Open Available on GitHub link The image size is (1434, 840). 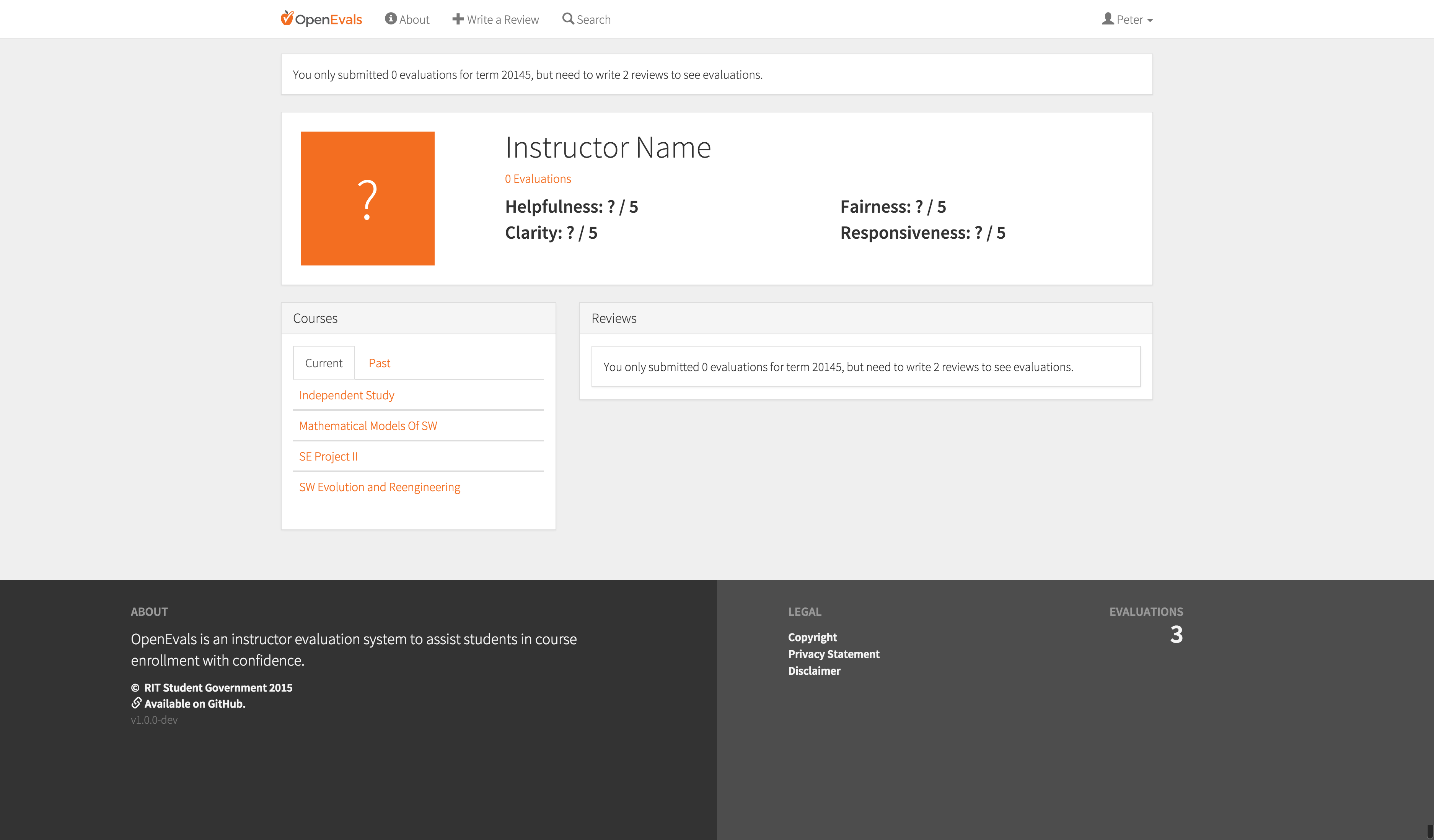195,703
